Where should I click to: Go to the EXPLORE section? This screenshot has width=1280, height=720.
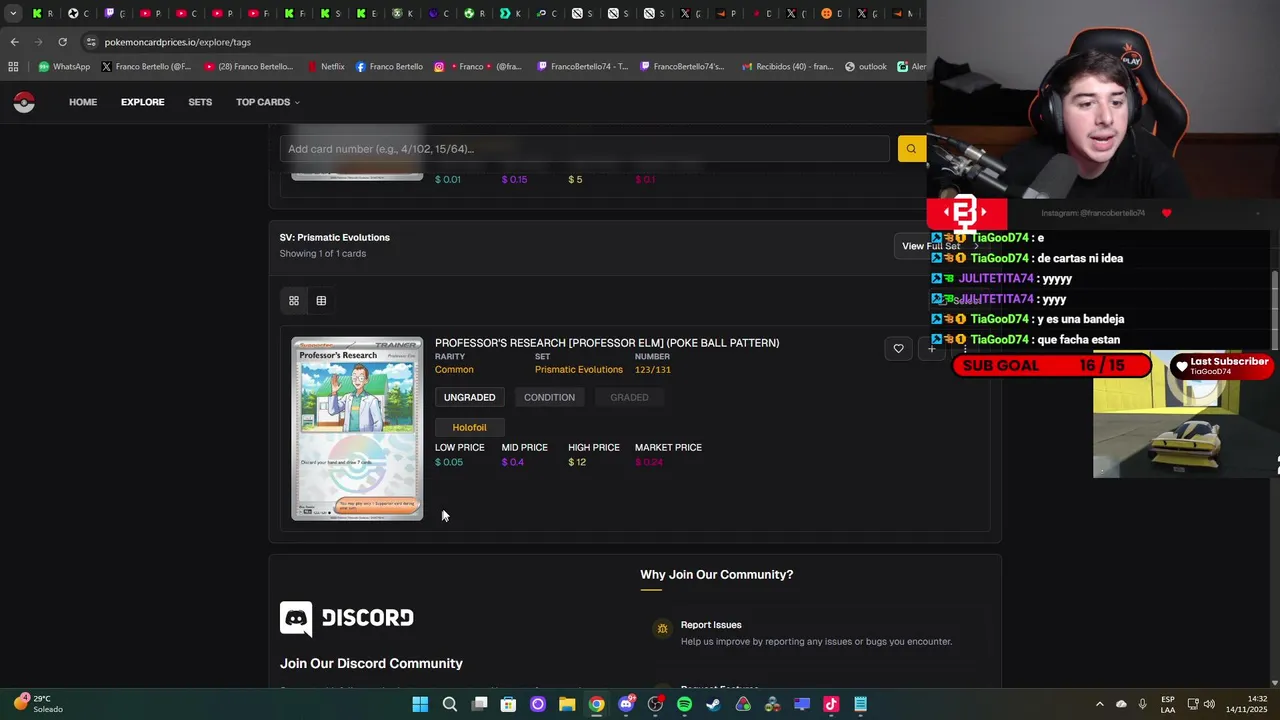(x=143, y=102)
